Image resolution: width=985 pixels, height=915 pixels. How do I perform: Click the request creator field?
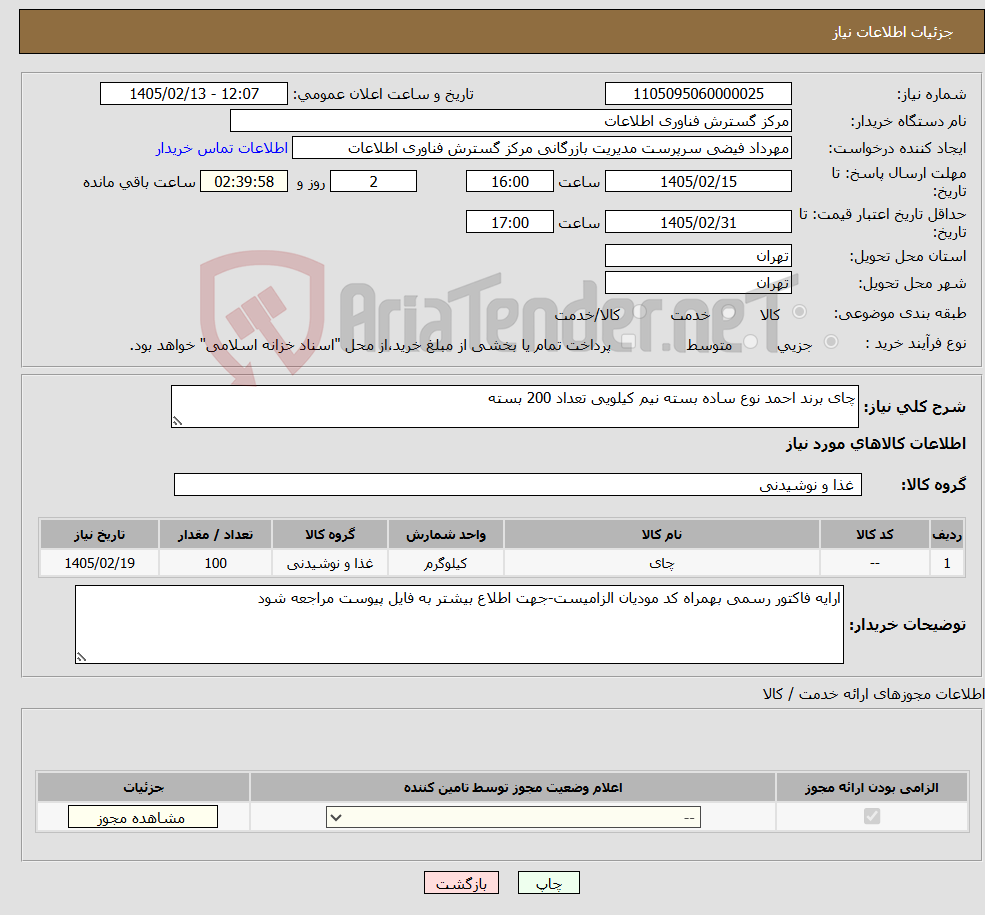pos(541,148)
